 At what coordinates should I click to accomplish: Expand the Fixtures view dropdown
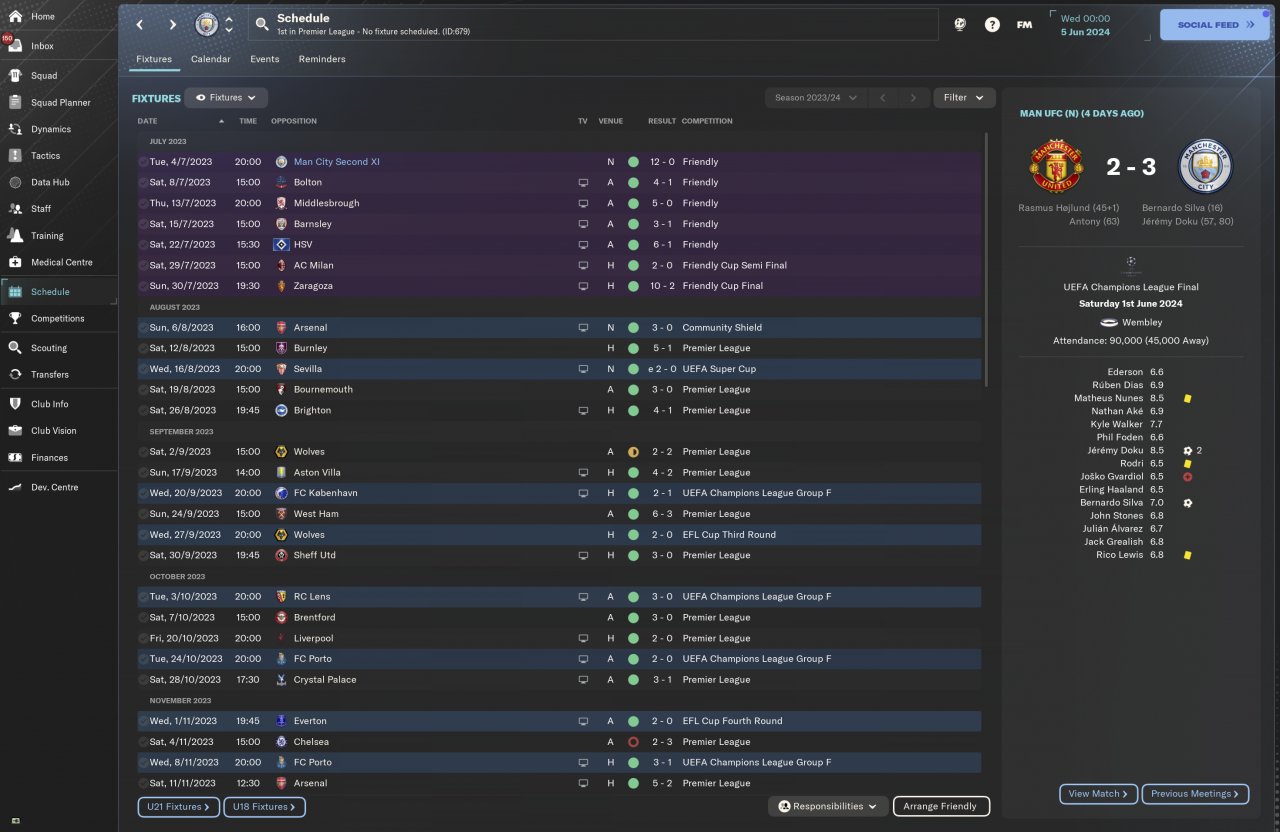point(226,98)
